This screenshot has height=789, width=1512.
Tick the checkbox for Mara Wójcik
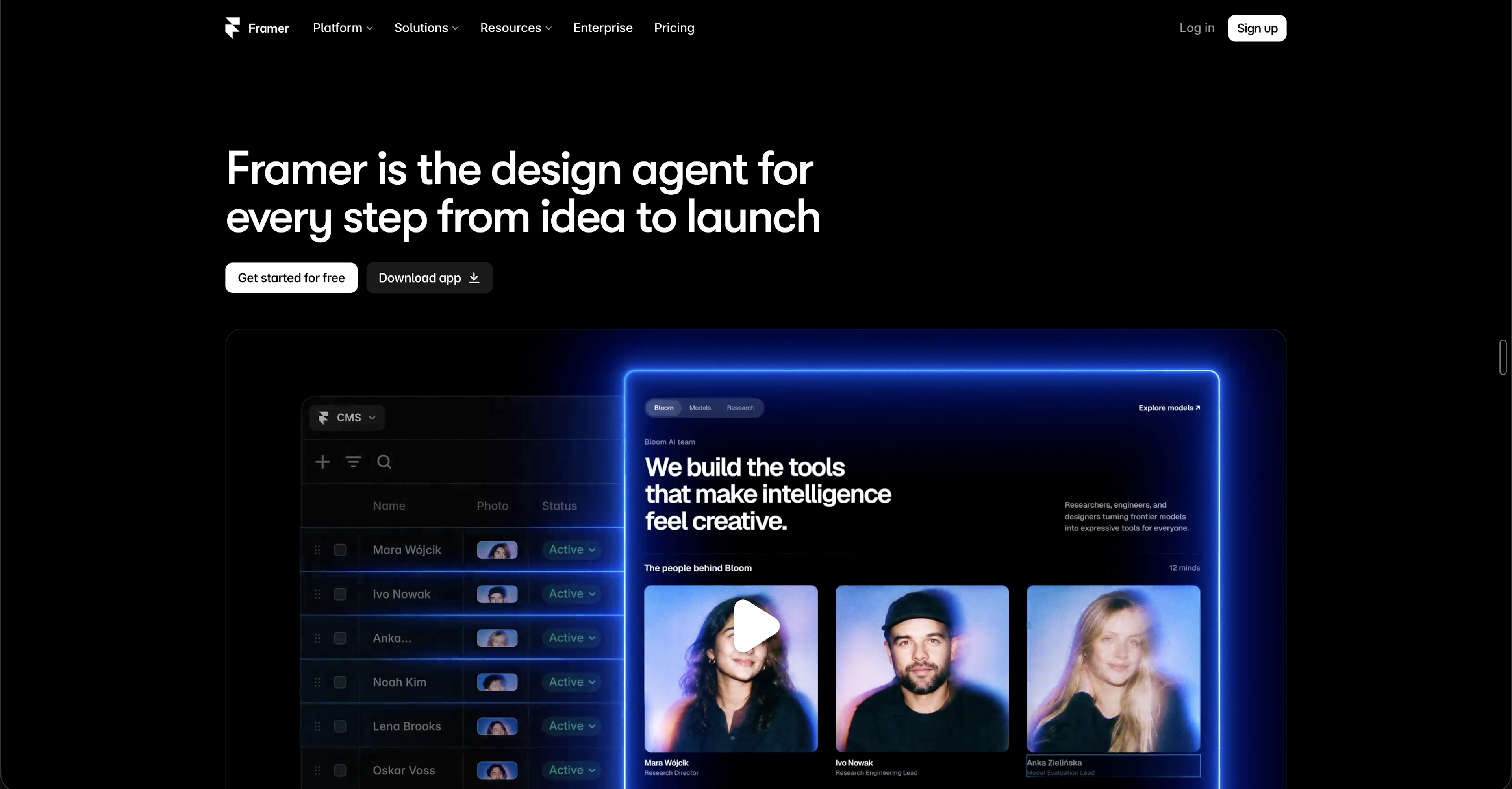tap(341, 550)
